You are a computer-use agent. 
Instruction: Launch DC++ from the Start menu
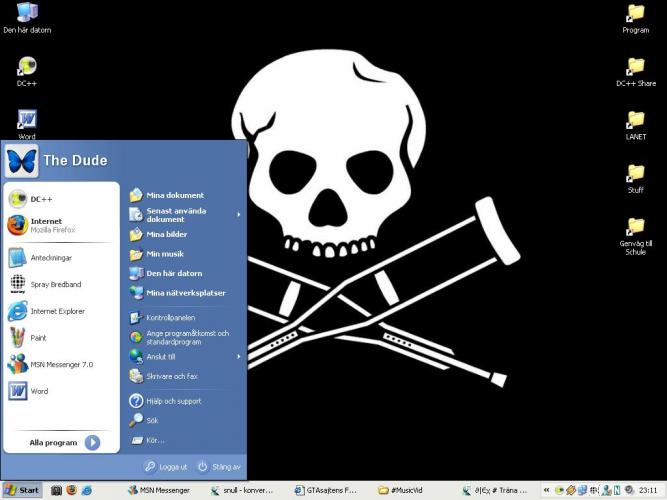point(40,199)
